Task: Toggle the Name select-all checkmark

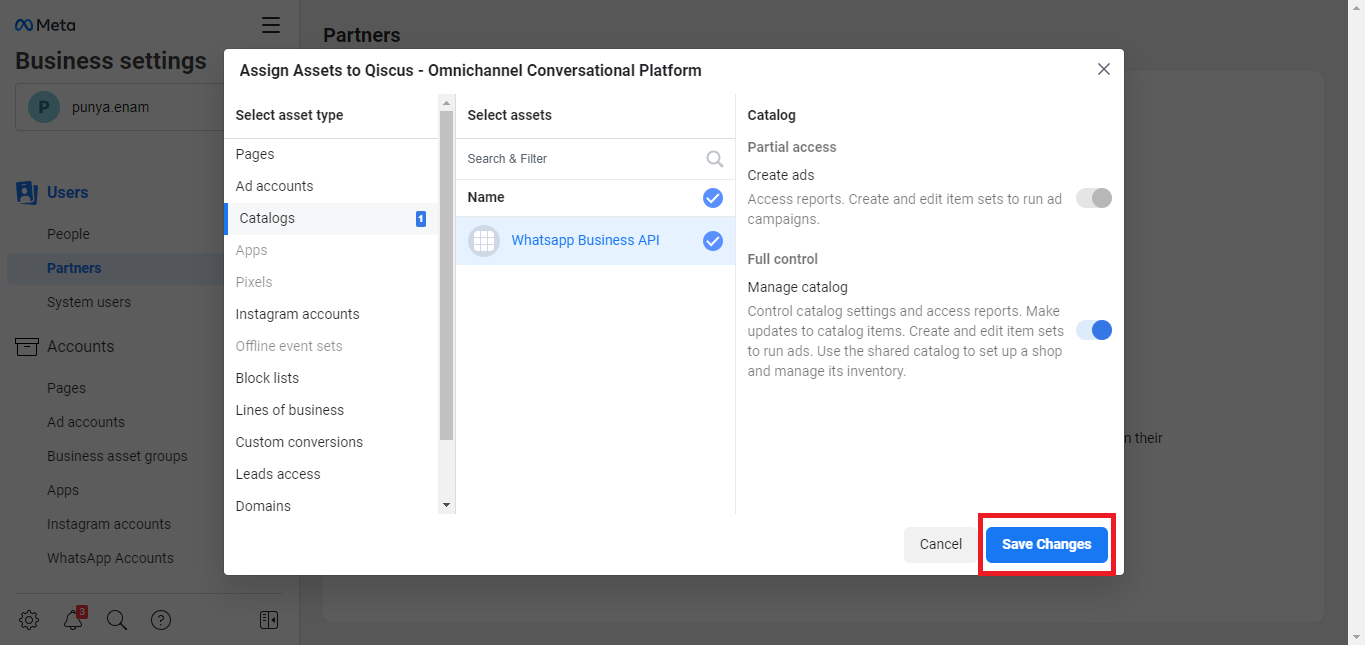Action: coord(713,197)
